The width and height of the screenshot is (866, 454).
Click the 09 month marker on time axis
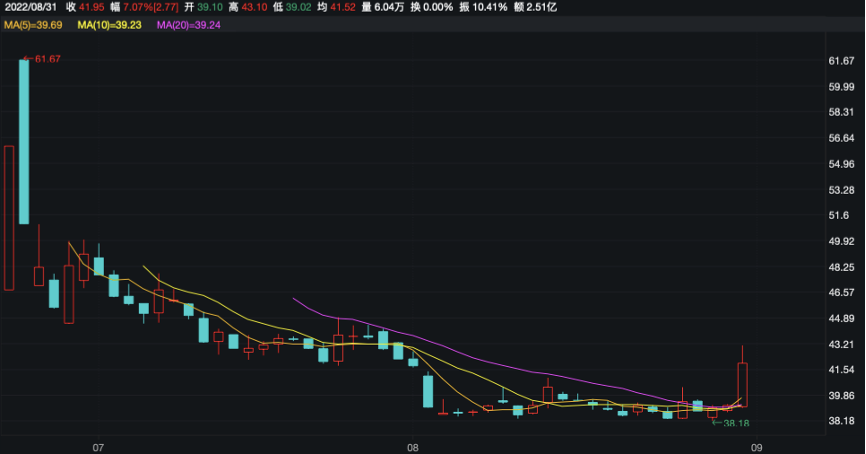(x=757, y=447)
